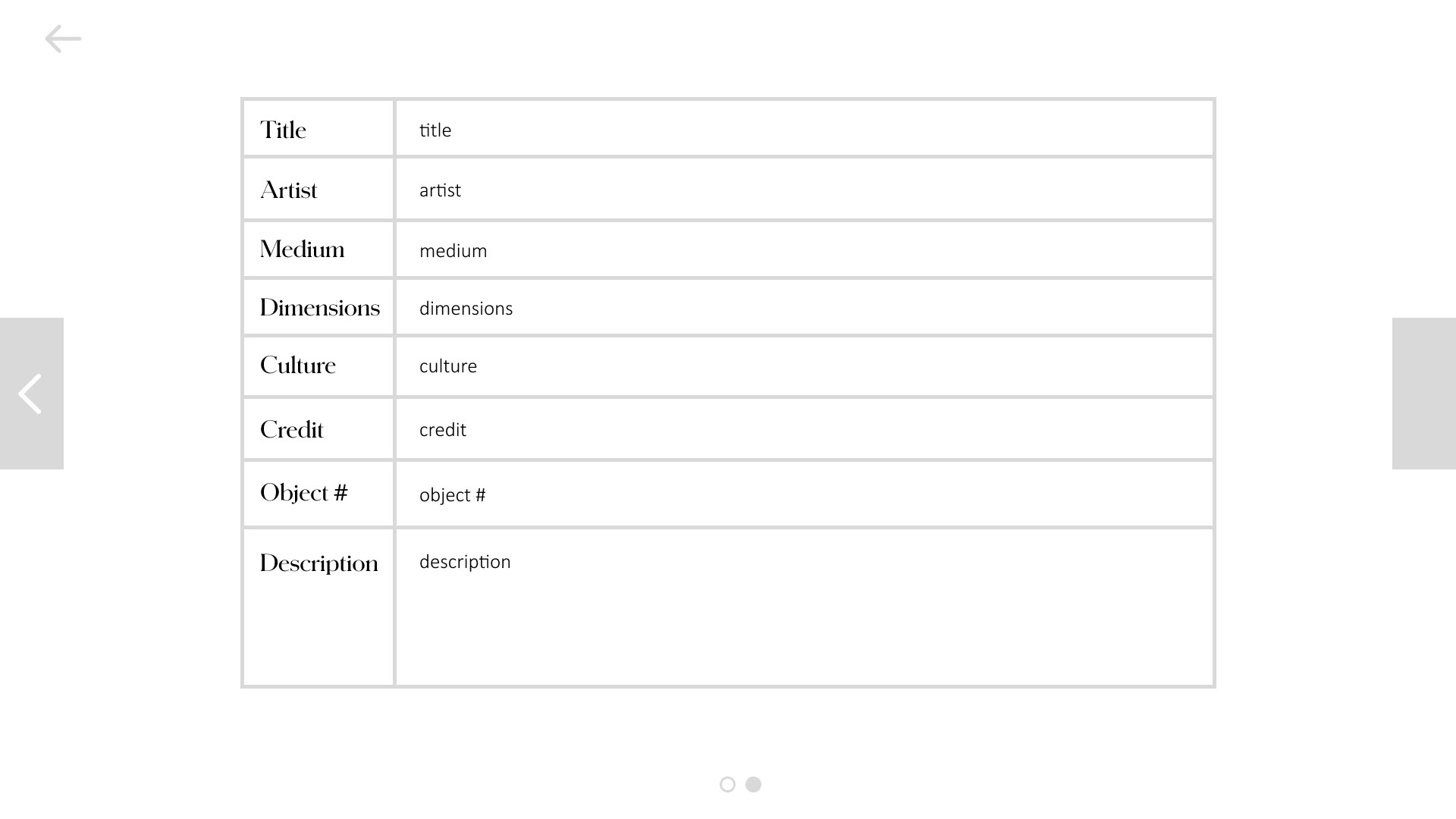This screenshot has height=819, width=1456.
Task: Click the title value field
Action: click(804, 129)
